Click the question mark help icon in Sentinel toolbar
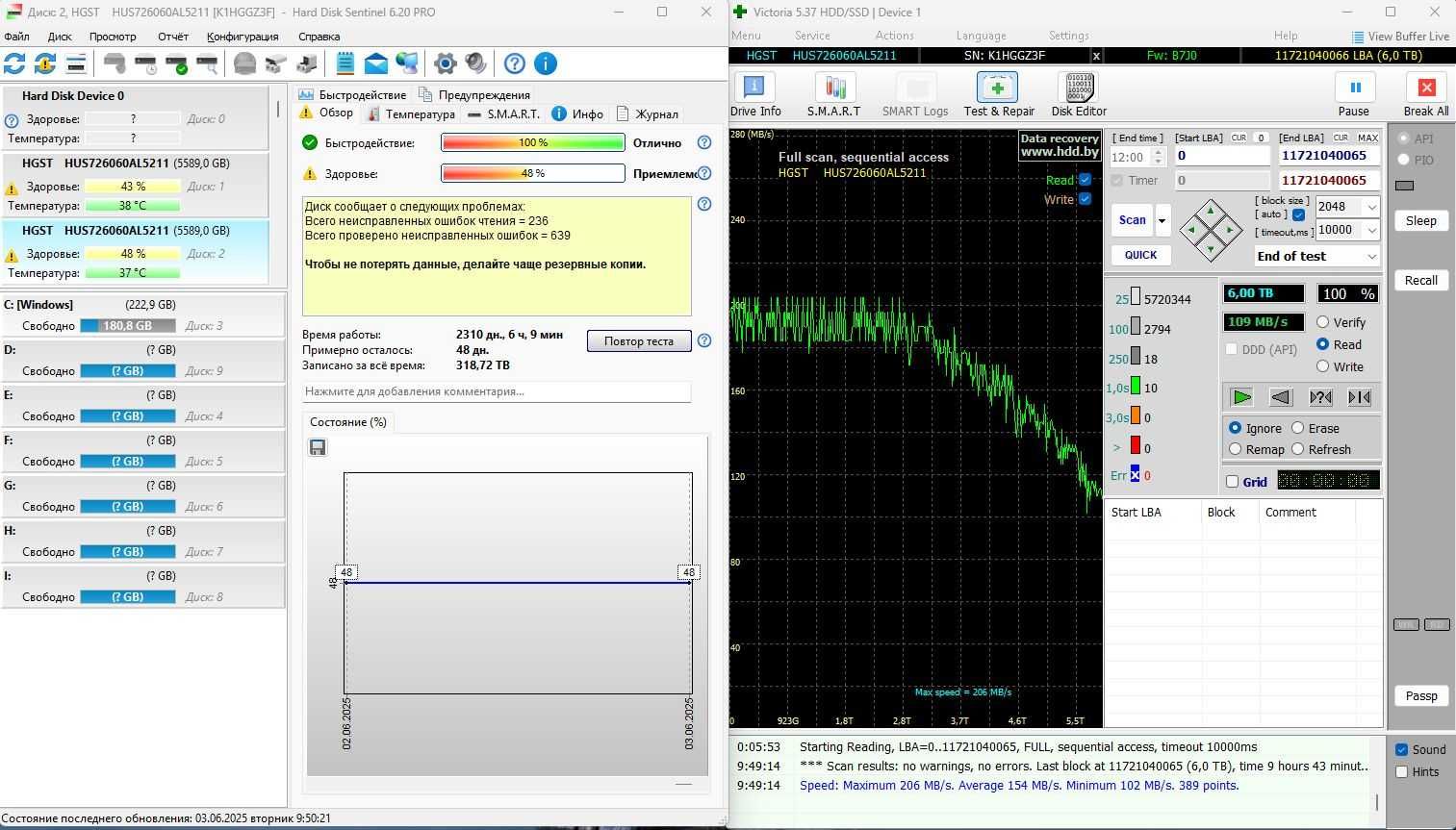Viewport: 1456px width, 830px height. point(515,63)
